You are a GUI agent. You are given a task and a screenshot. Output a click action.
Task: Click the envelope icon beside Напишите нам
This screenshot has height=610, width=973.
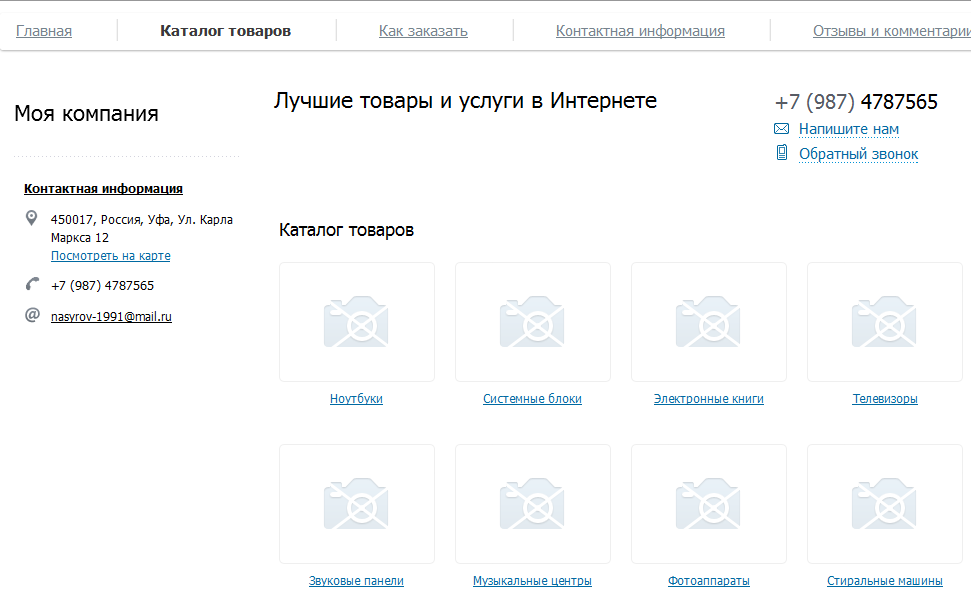[x=781, y=128]
